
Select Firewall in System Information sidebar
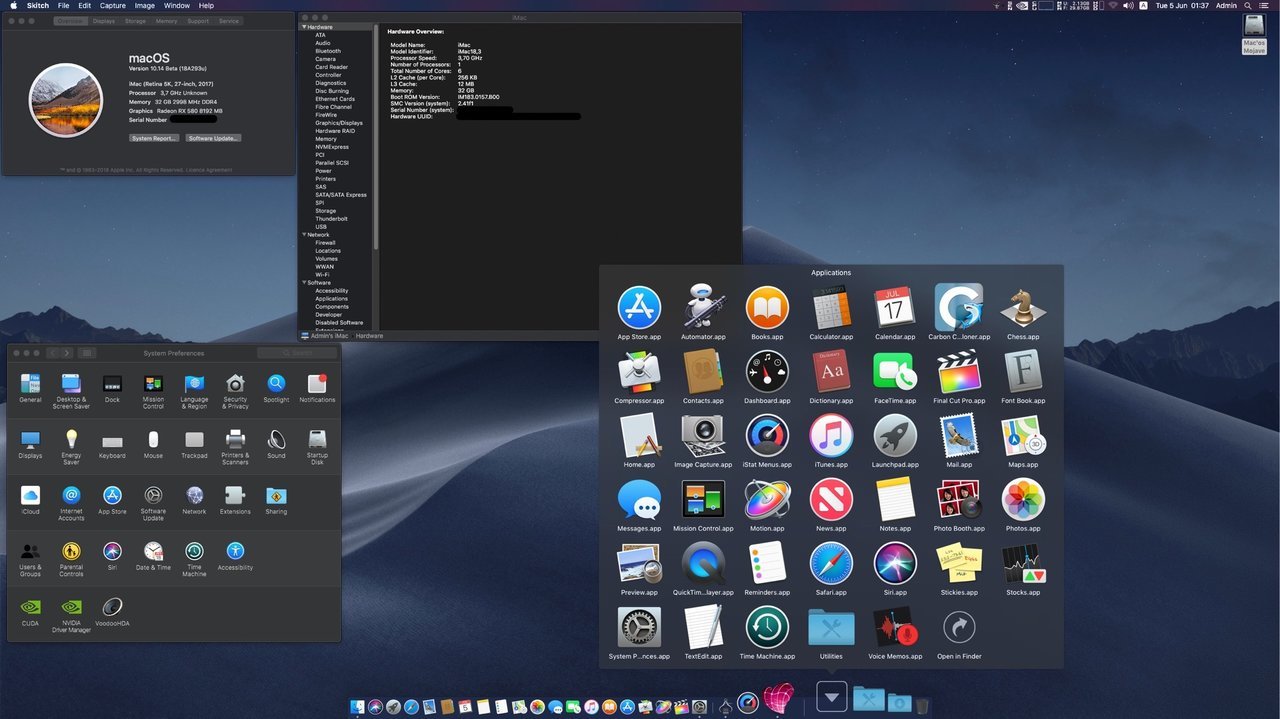pos(325,243)
